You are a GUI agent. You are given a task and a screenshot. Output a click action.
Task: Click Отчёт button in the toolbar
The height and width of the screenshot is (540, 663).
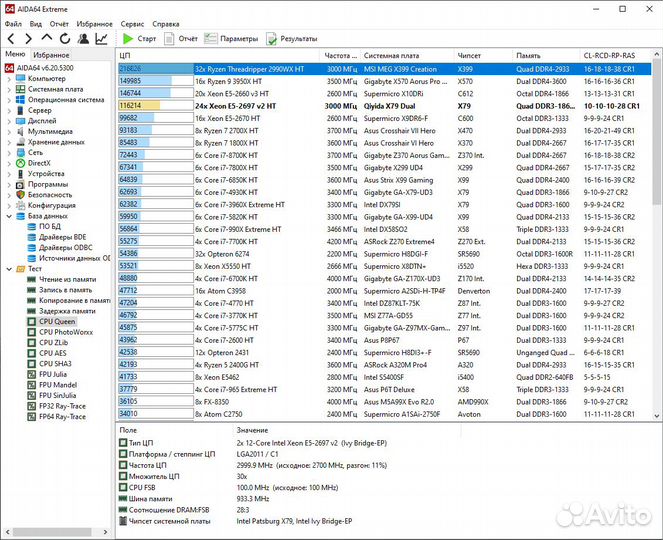pos(181,39)
